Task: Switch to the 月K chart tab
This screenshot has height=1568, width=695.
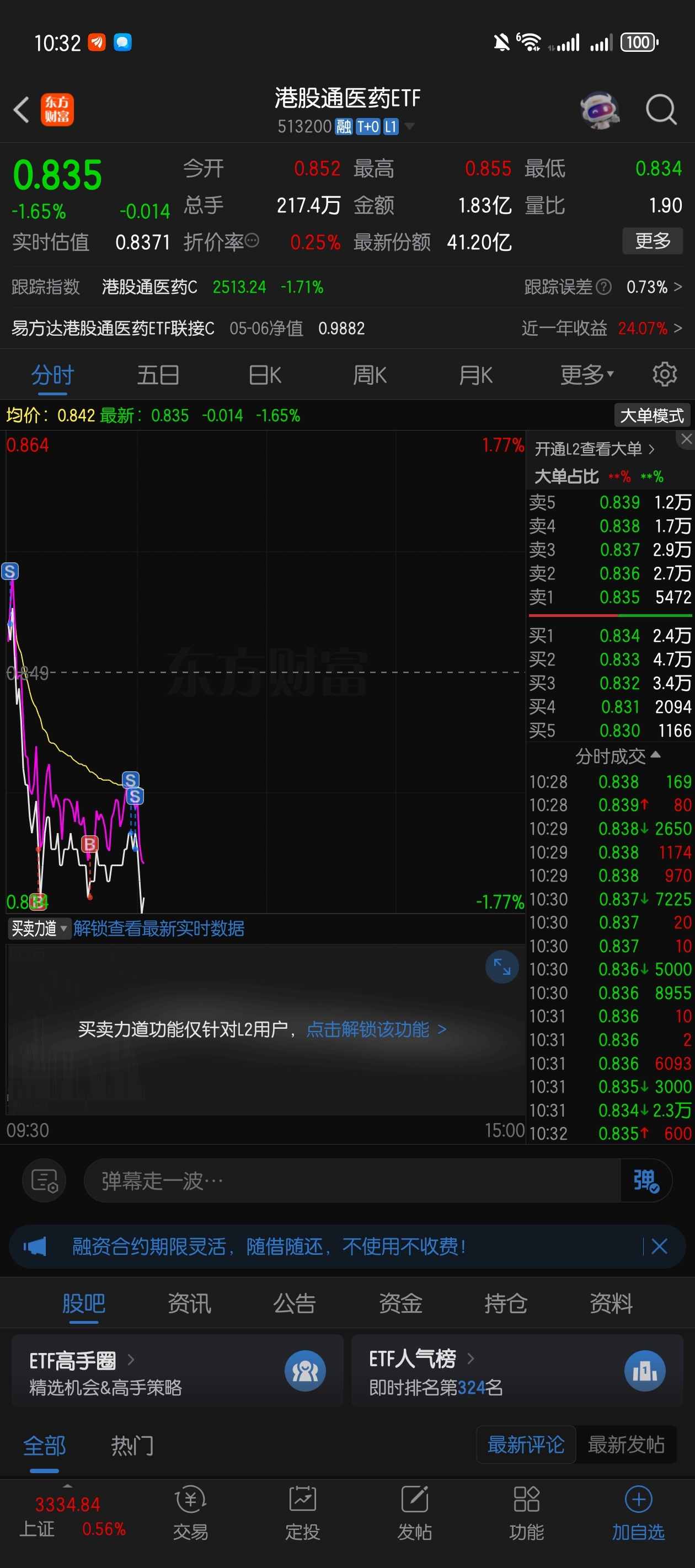Action: pyautogui.click(x=475, y=375)
